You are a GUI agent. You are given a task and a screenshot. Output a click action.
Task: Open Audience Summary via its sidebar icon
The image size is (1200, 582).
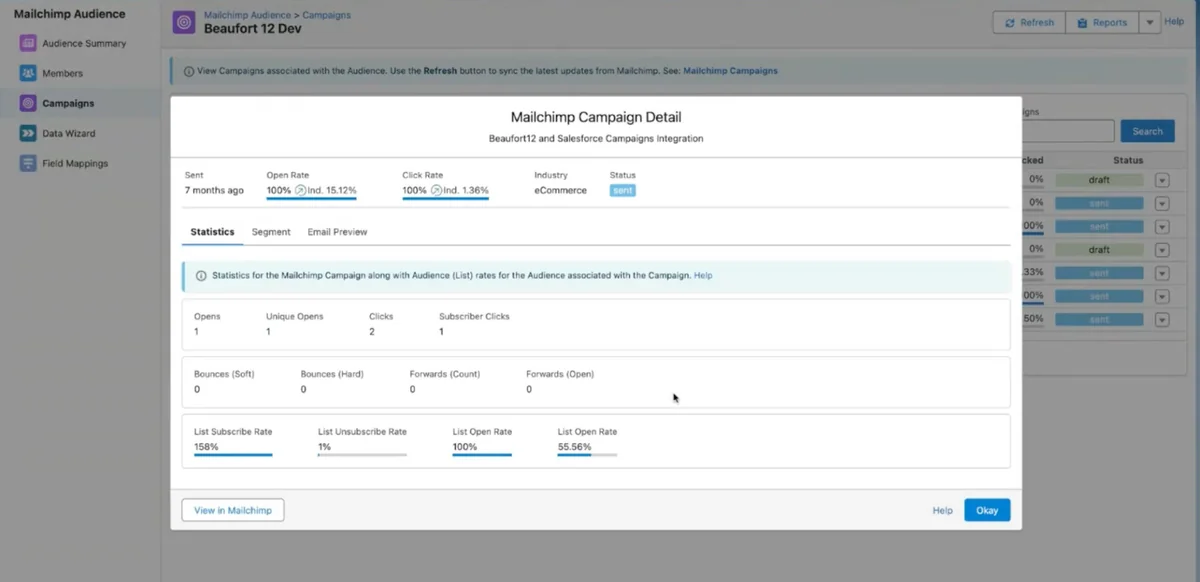coord(28,43)
